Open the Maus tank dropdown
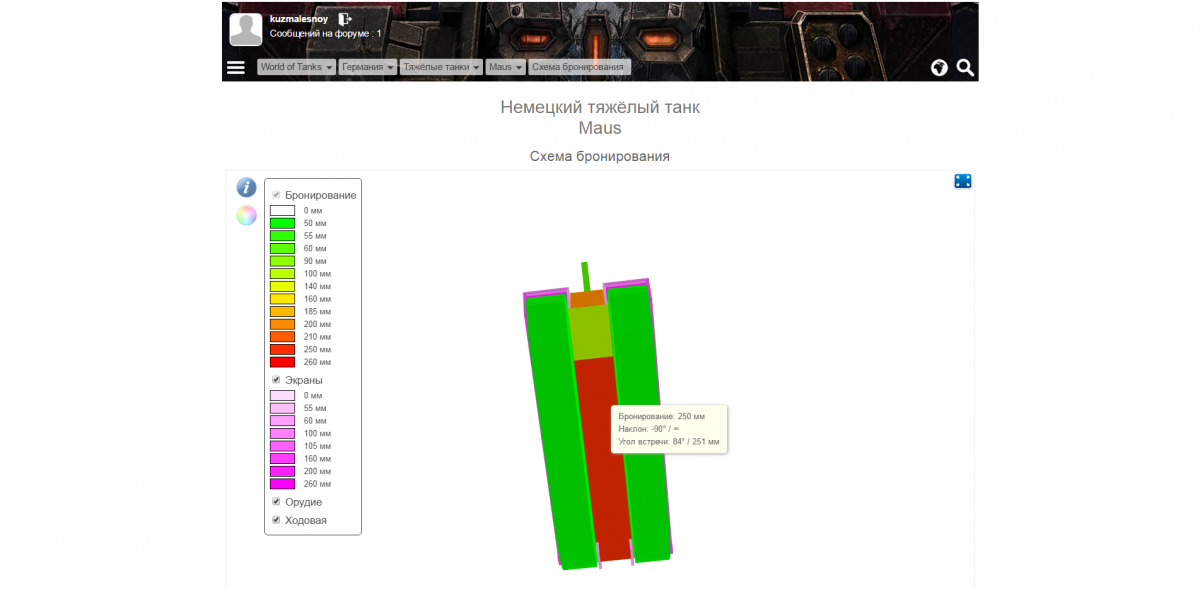1200x589 pixels. pyautogui.click(x=506, y=67)
